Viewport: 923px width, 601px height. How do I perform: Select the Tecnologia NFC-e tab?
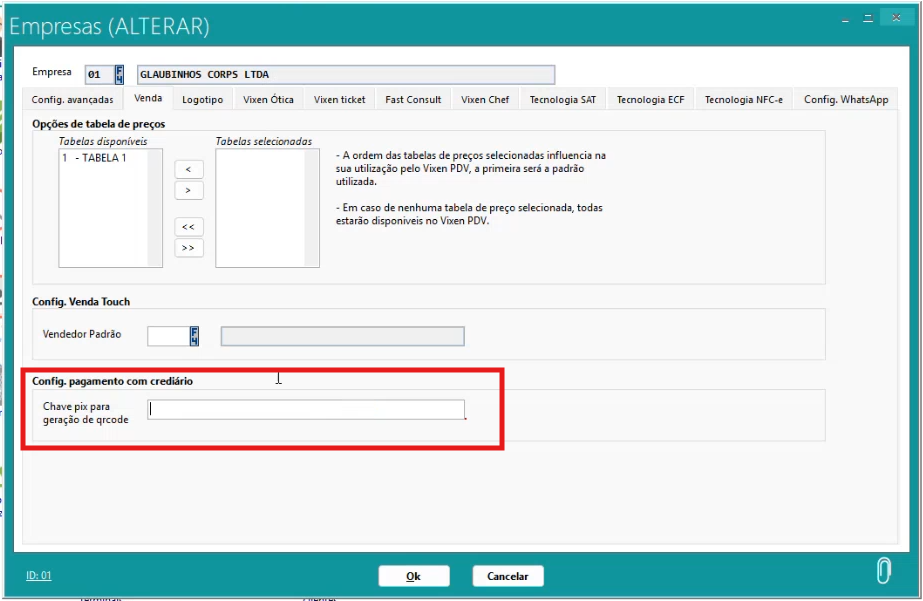(743, 100)
